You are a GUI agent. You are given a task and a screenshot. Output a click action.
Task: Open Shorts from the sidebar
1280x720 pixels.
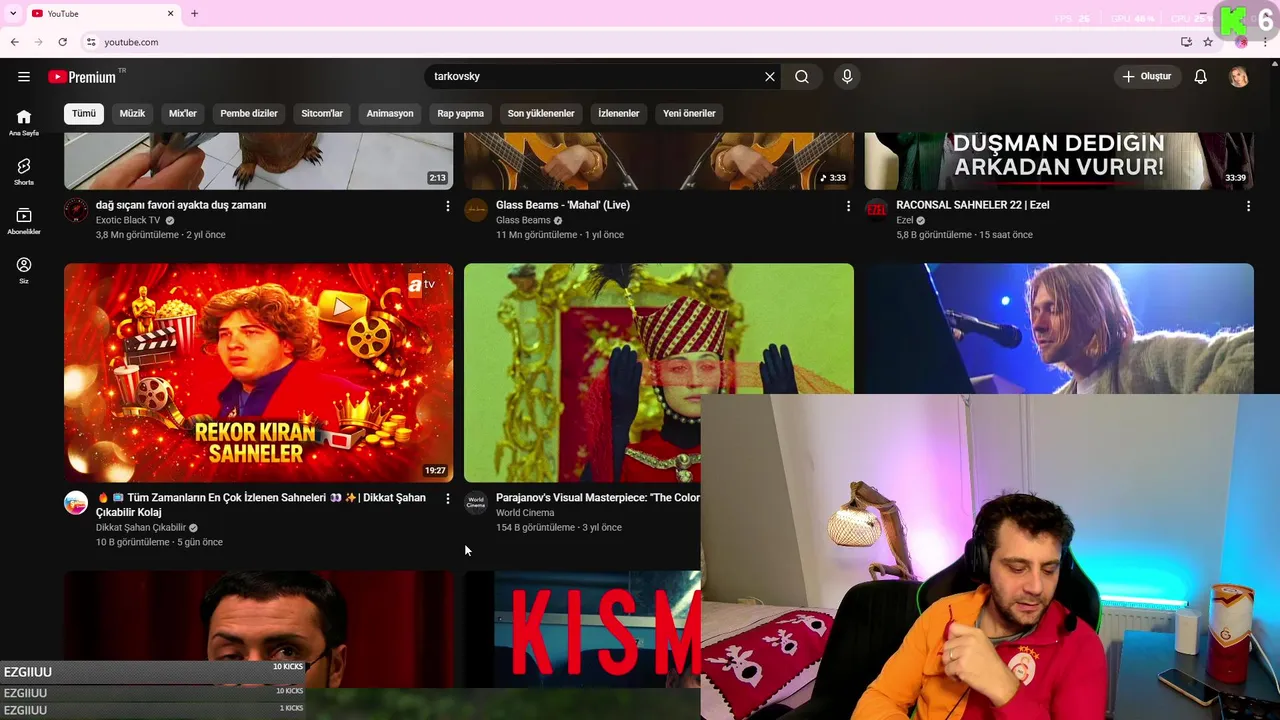point(24,172)
